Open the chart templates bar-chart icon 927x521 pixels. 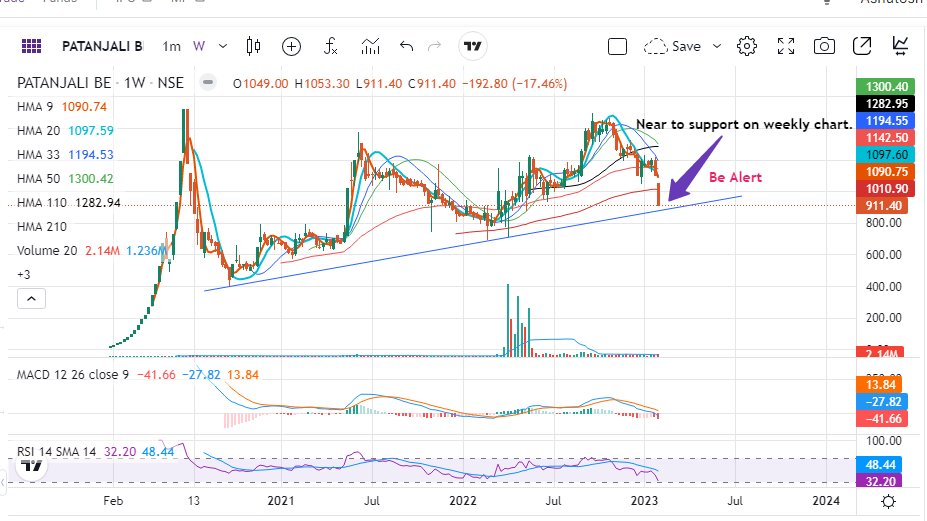[370, 46]
